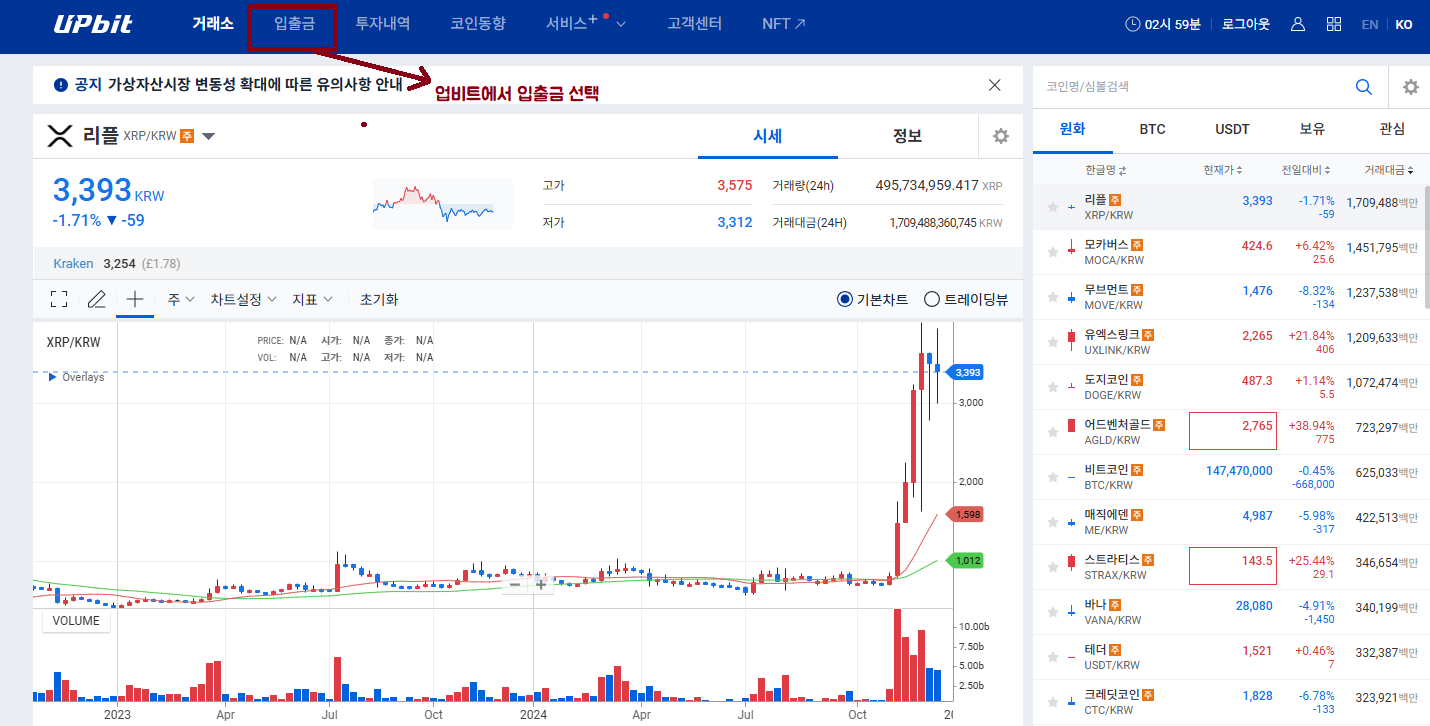The image size is (1430, 726).
Task: Favorite the 바나 row star
Action: click(x=1052, y=612)
